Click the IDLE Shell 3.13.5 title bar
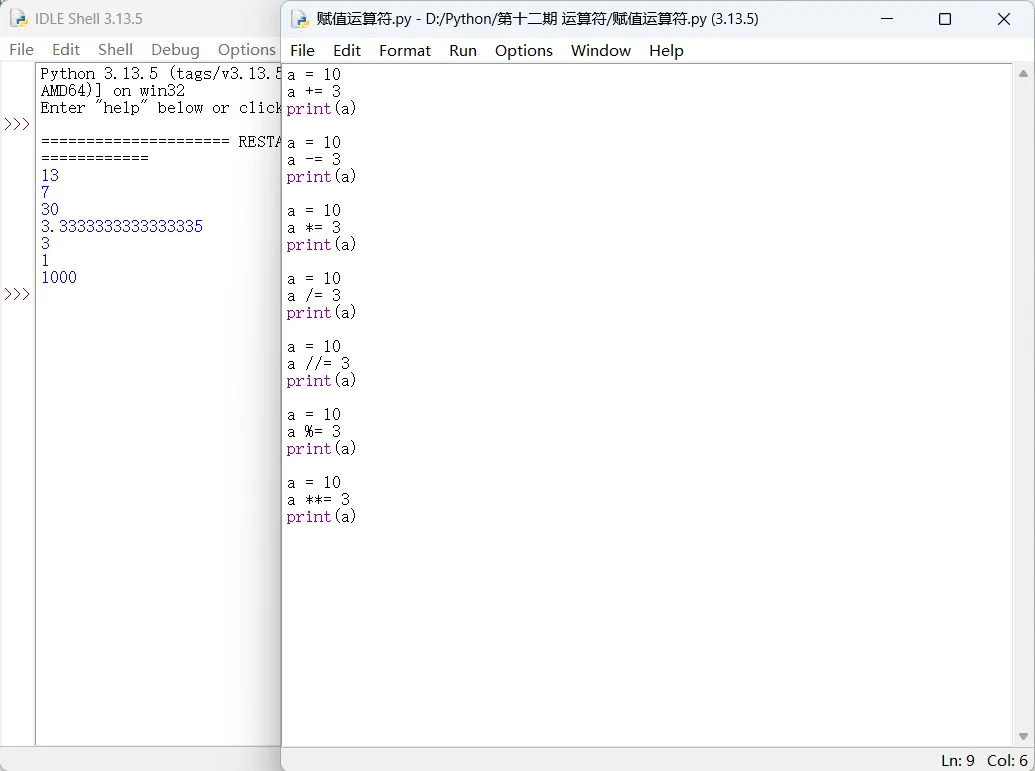 (x=88, y=18)
